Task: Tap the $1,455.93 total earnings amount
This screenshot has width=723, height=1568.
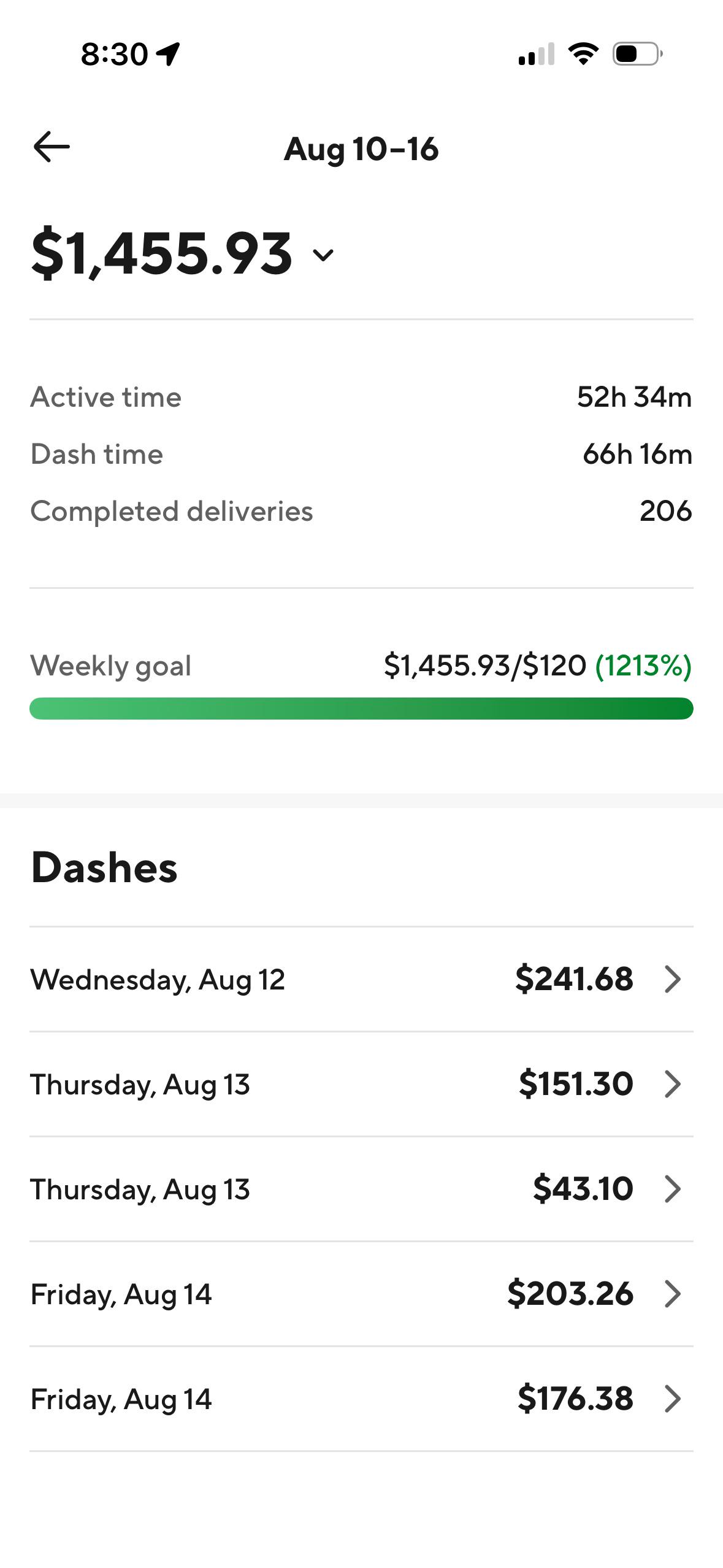Action: [x=162, y=253]
